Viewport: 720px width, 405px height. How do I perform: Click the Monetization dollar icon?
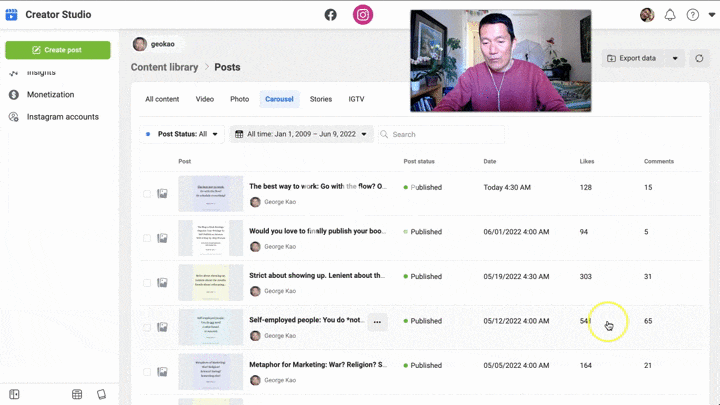point(14,95)
